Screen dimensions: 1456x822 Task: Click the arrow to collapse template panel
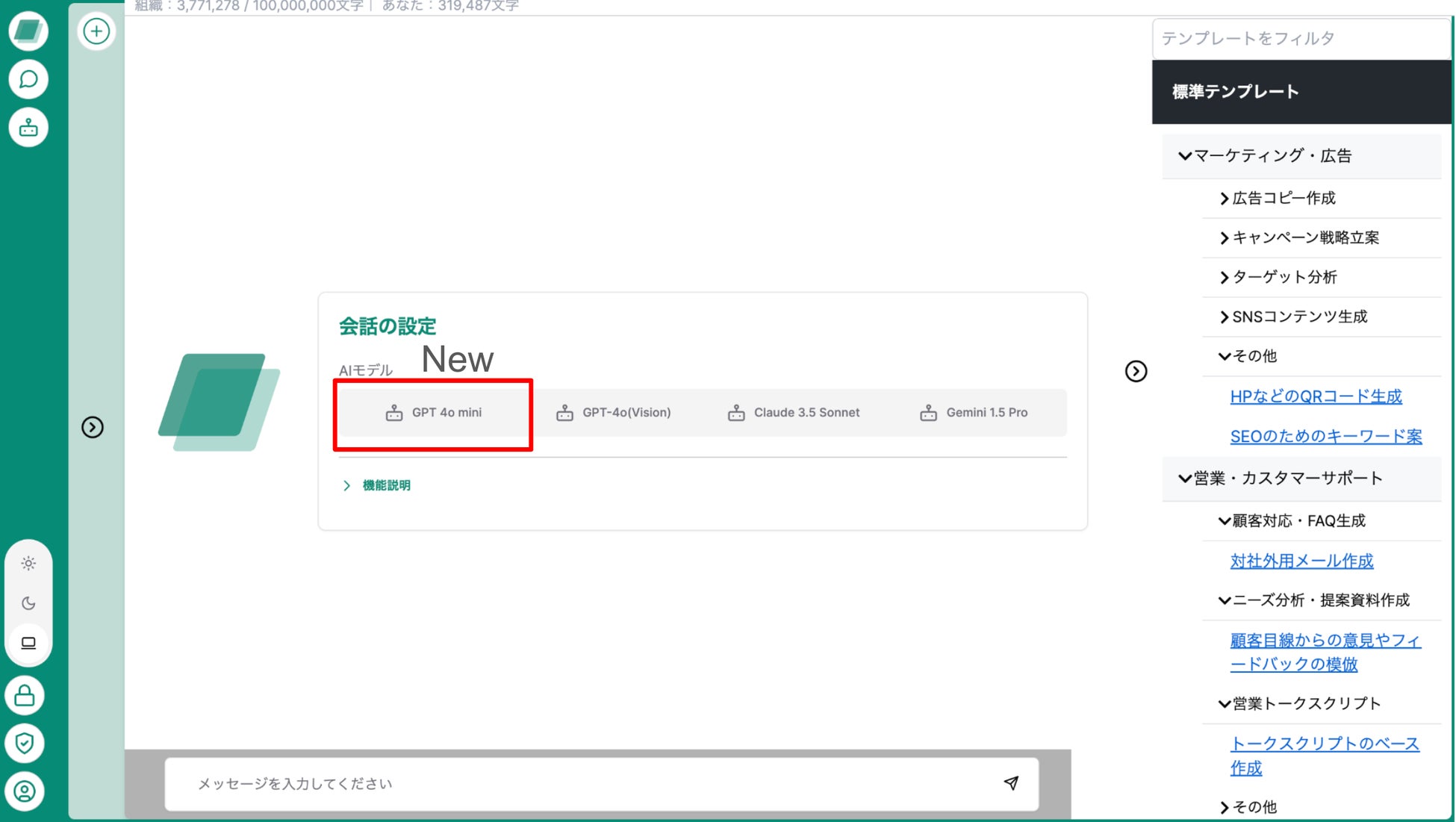click(x=1136, y=371)
